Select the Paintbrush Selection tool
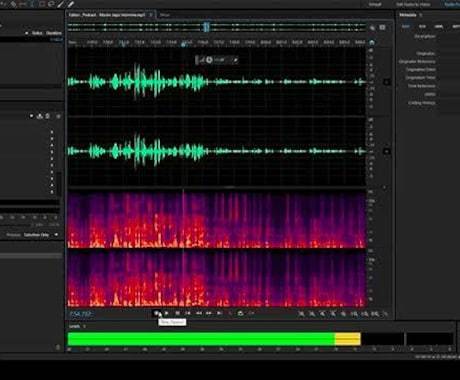The width and height of the screenshot is (460, 380). (x=61, y=4)
